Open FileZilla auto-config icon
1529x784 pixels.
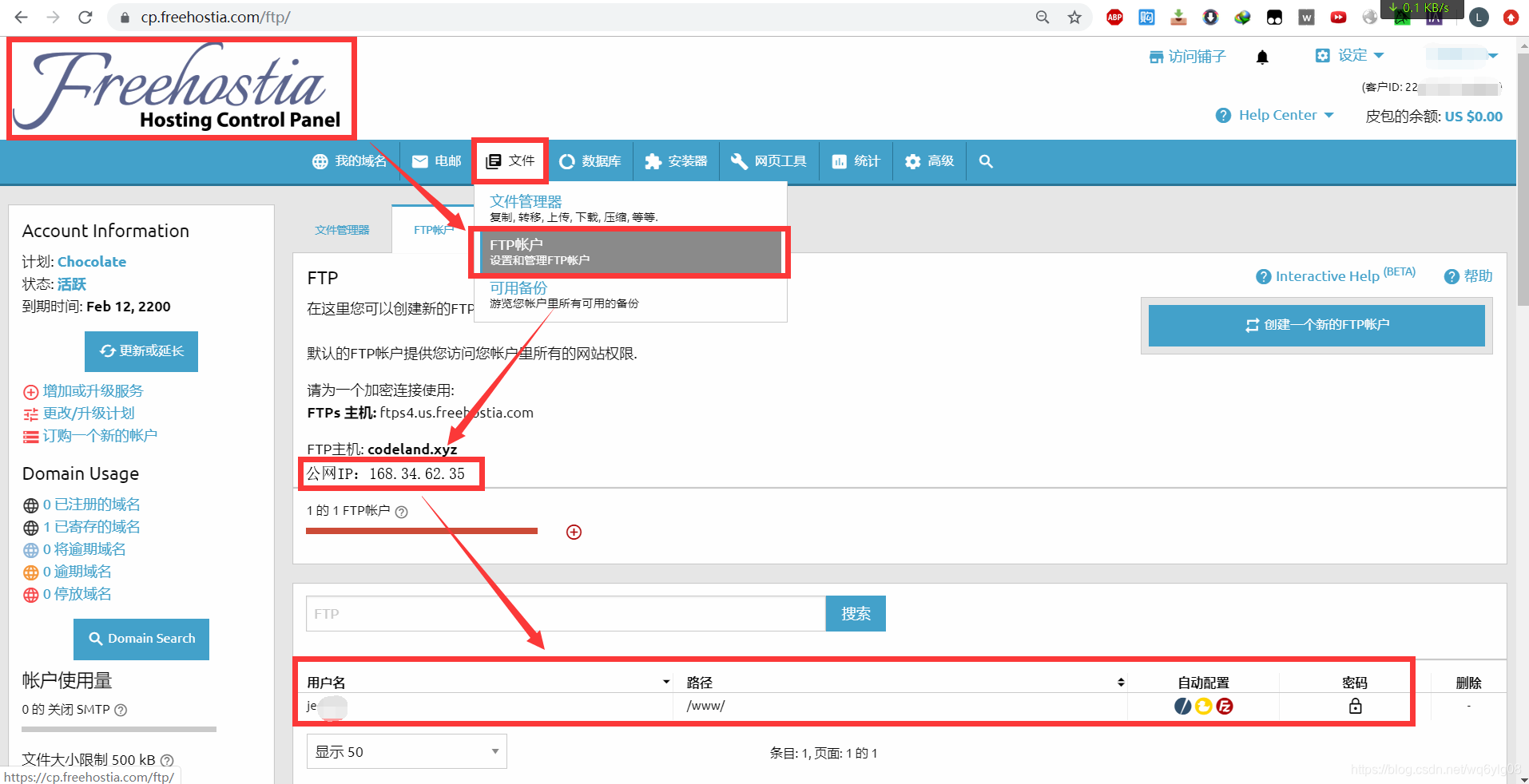pyautogui.click(x=1225, y=706)
